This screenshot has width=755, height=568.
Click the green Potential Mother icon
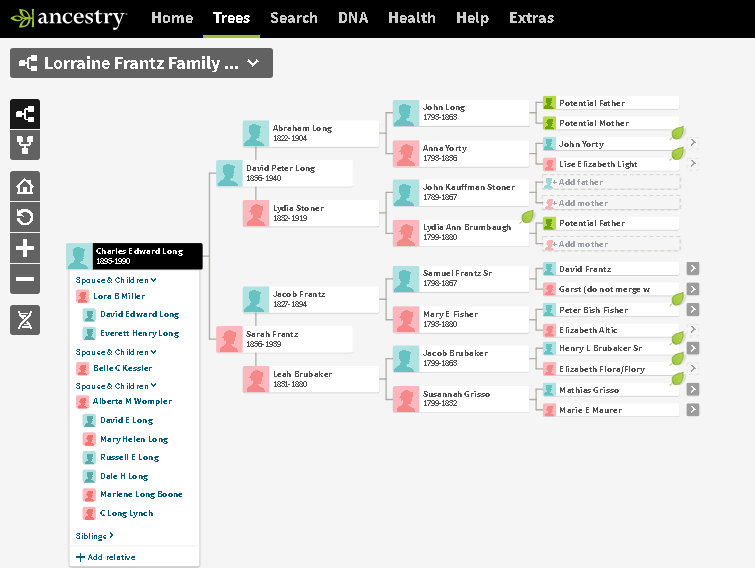tap(549, 123)
